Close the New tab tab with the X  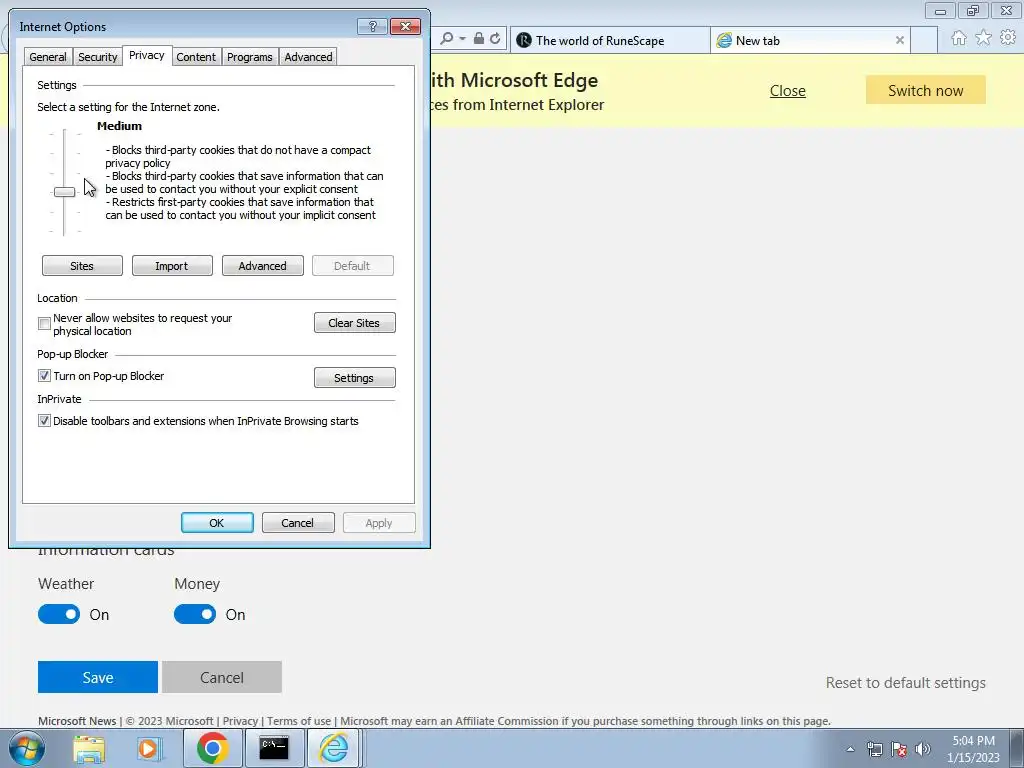(x=900, y=40)
